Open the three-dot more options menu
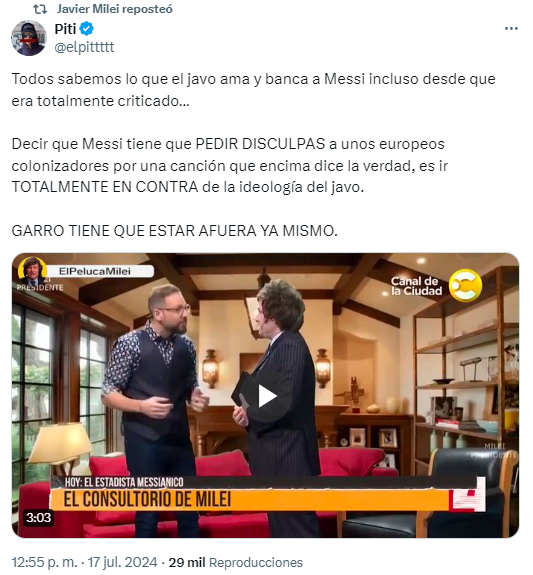The height and width of the screenshot is (575, 533). tap(511, 29)
